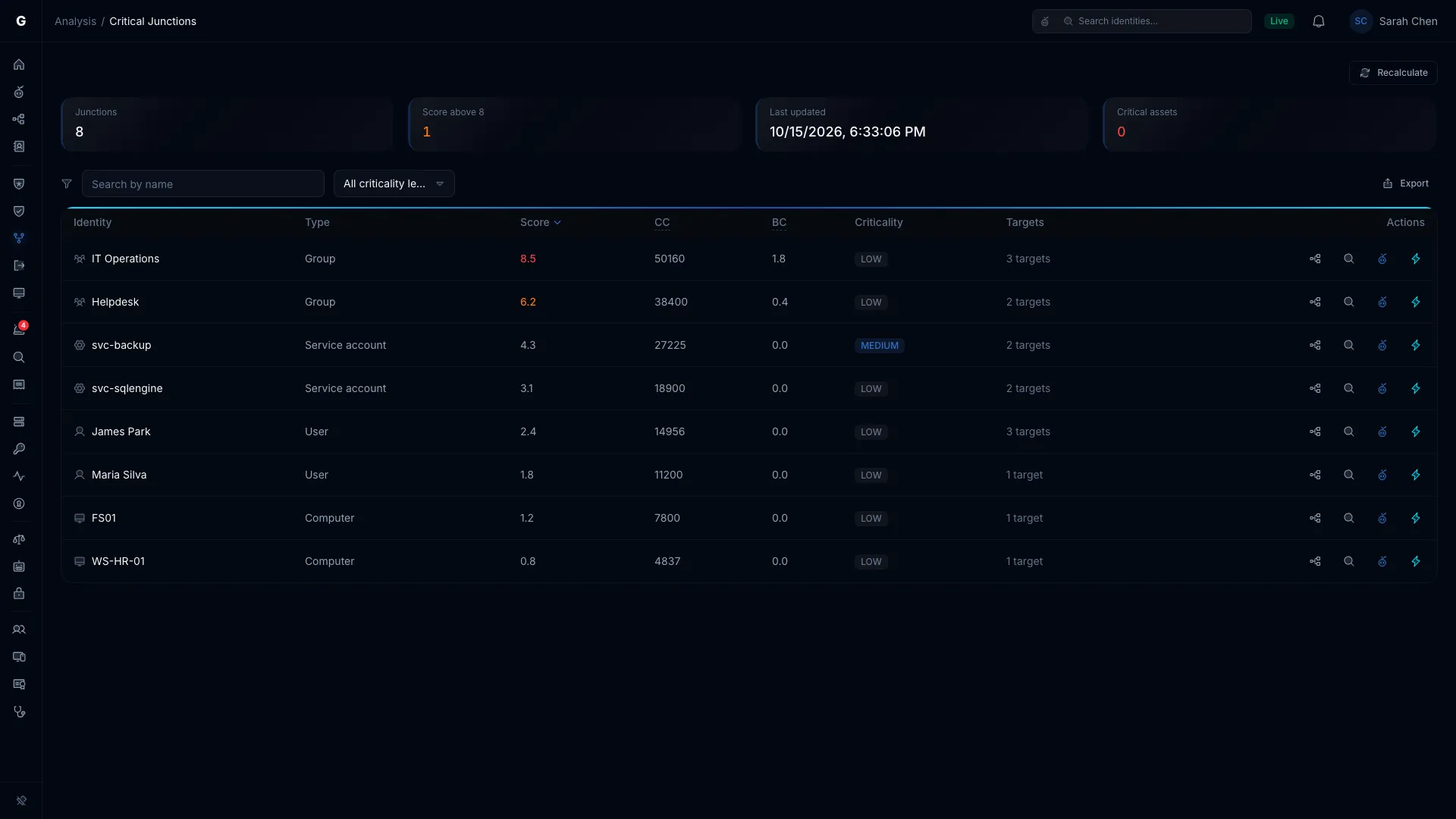1456x819 pixels.
Task: Toggle the Live status indicator
Action: click(x=1279, y=21)
